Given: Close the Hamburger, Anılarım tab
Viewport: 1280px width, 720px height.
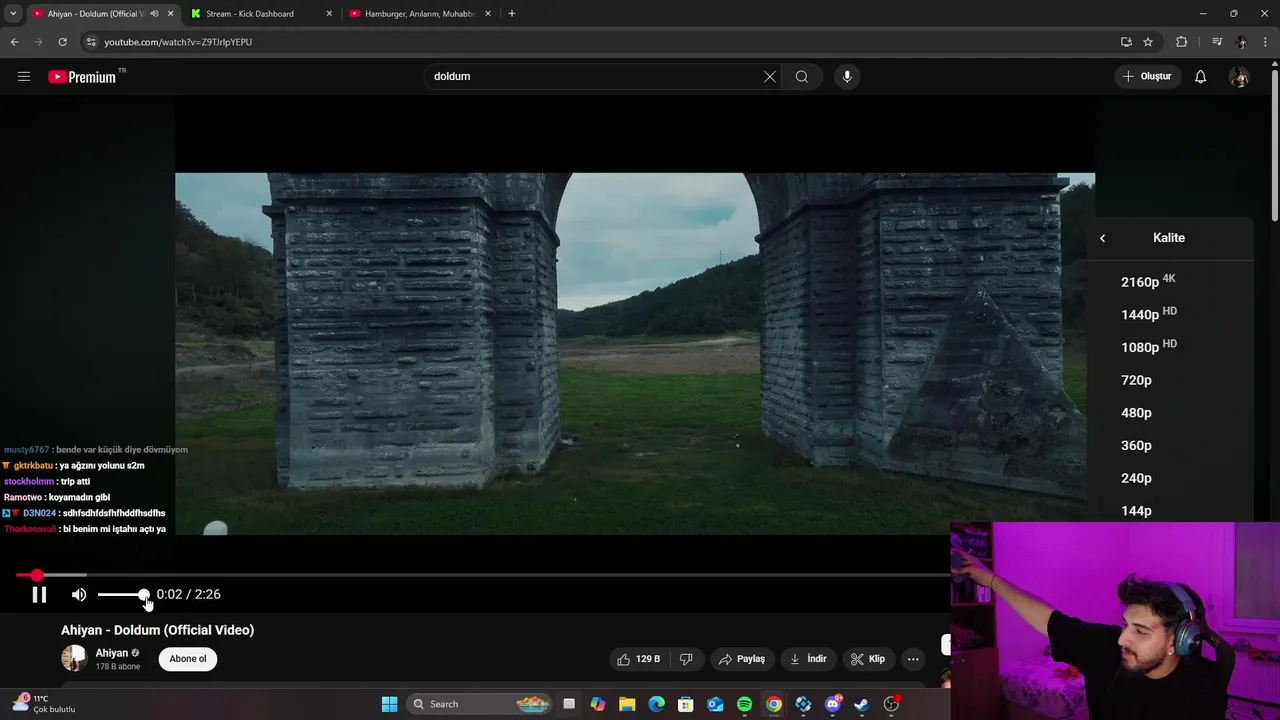Looking at the screenshot, I should (x=488, y=14).
